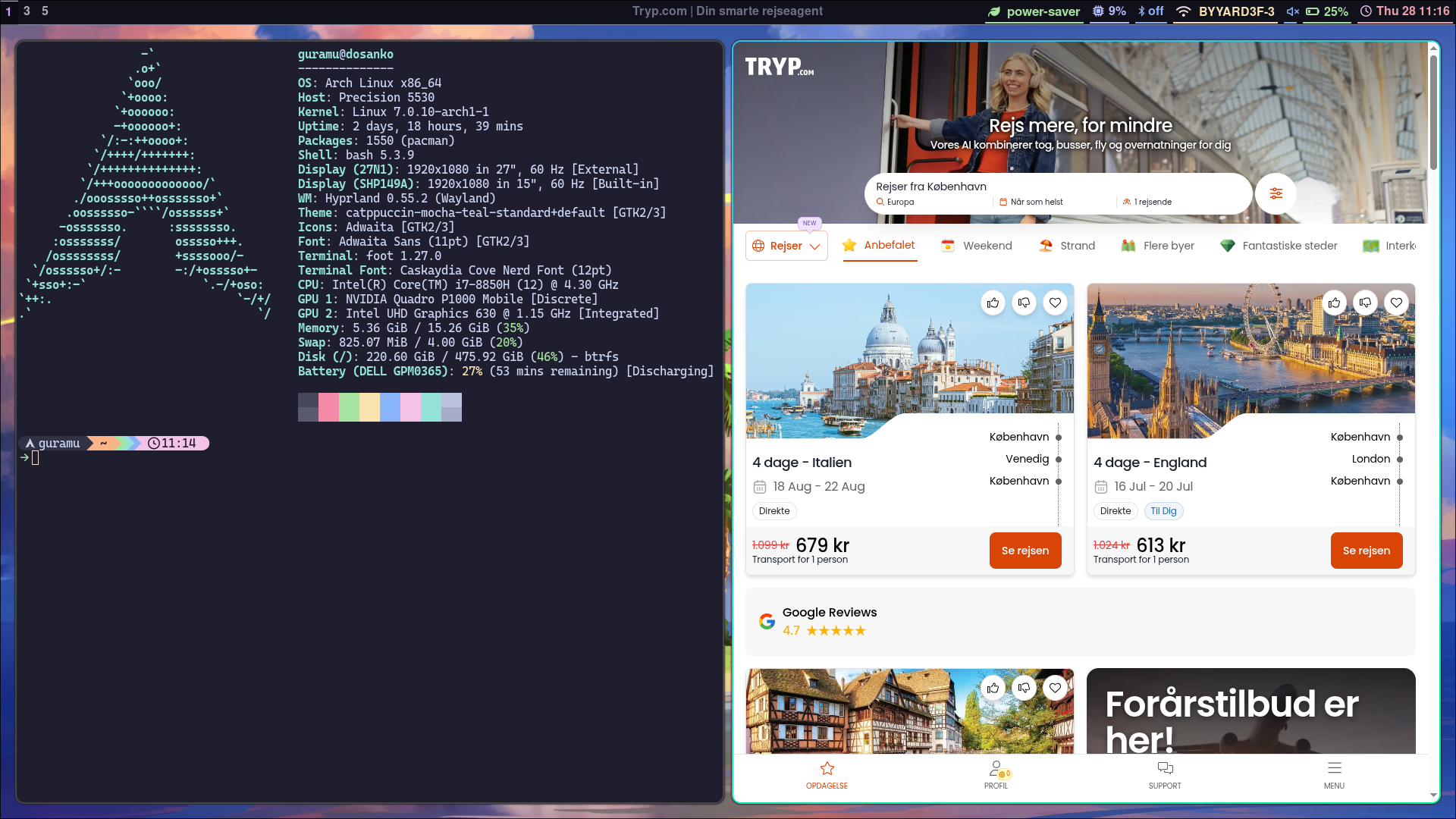
Task: Unmute audio via the muted speaker icon
Action: pyautogui.click(x=1292, y=11)
